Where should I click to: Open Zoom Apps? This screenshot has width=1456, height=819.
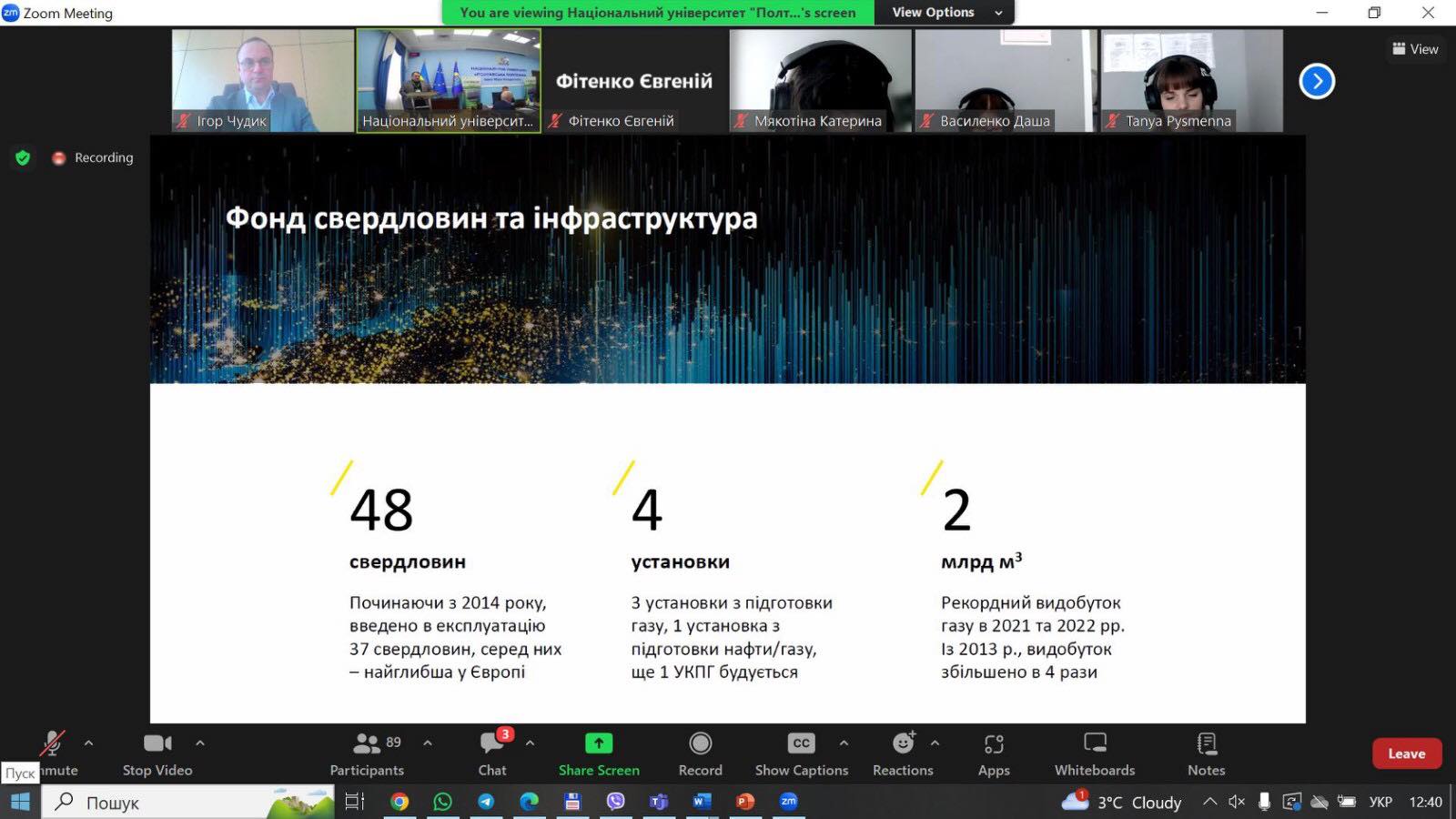pos(994,753)
